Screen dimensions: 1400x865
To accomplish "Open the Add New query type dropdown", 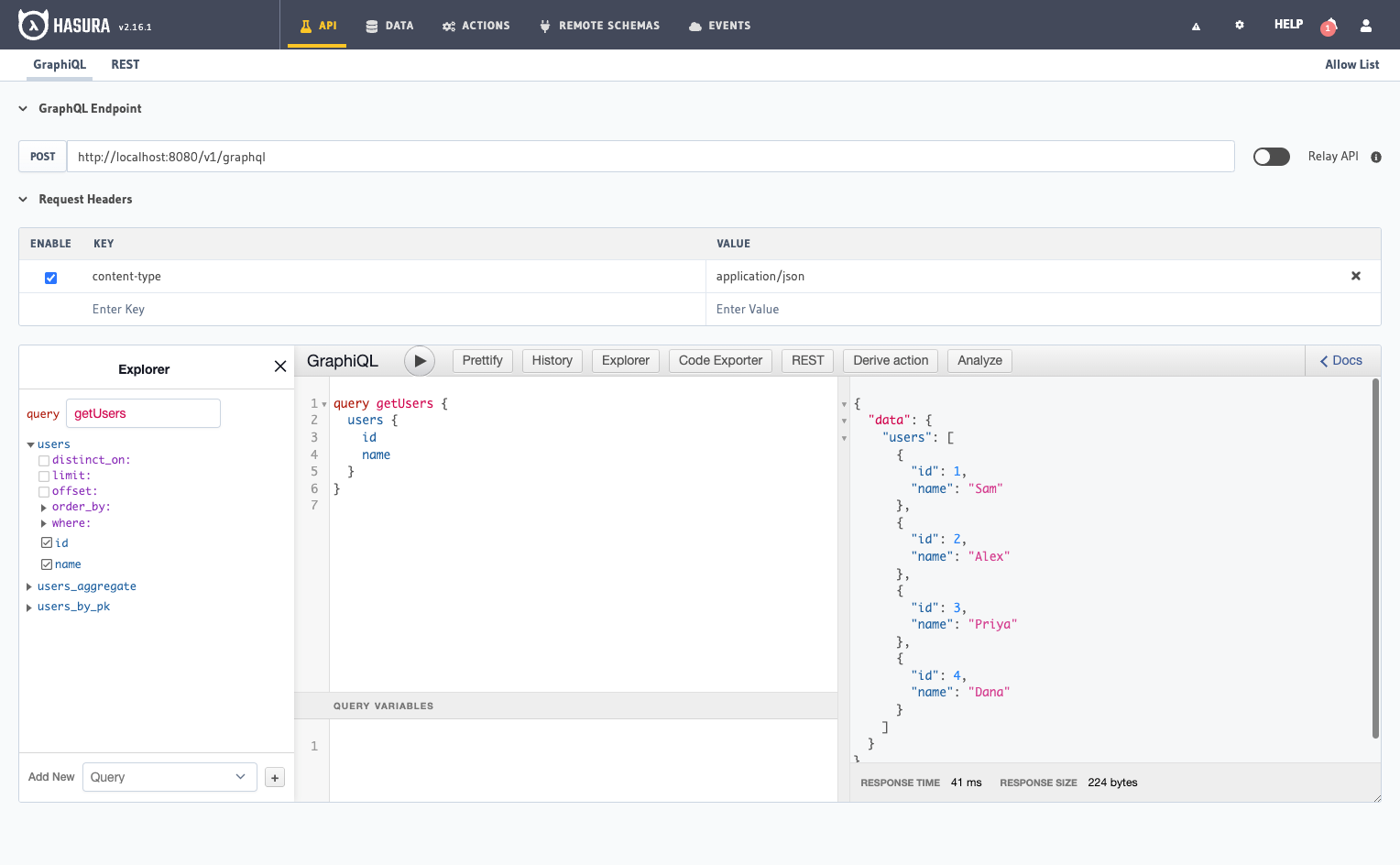I will [169, 776].
